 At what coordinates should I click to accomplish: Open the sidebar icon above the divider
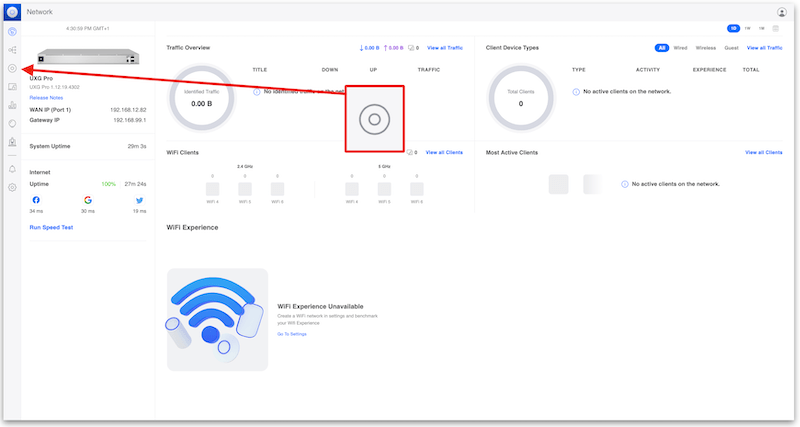coord(12,142)
